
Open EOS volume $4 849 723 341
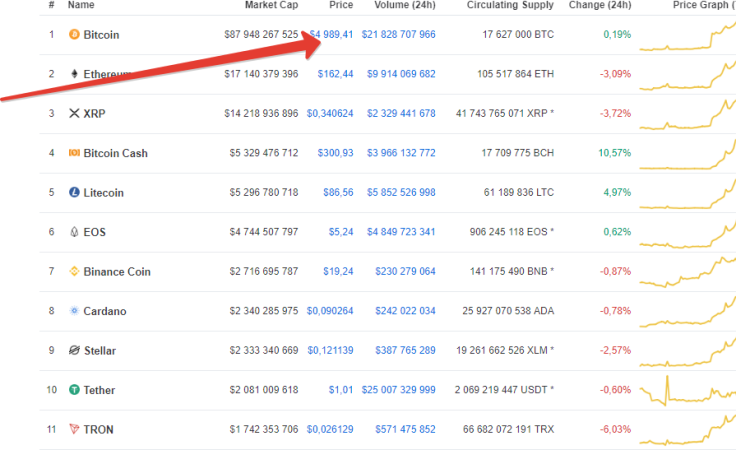[401, 231]
